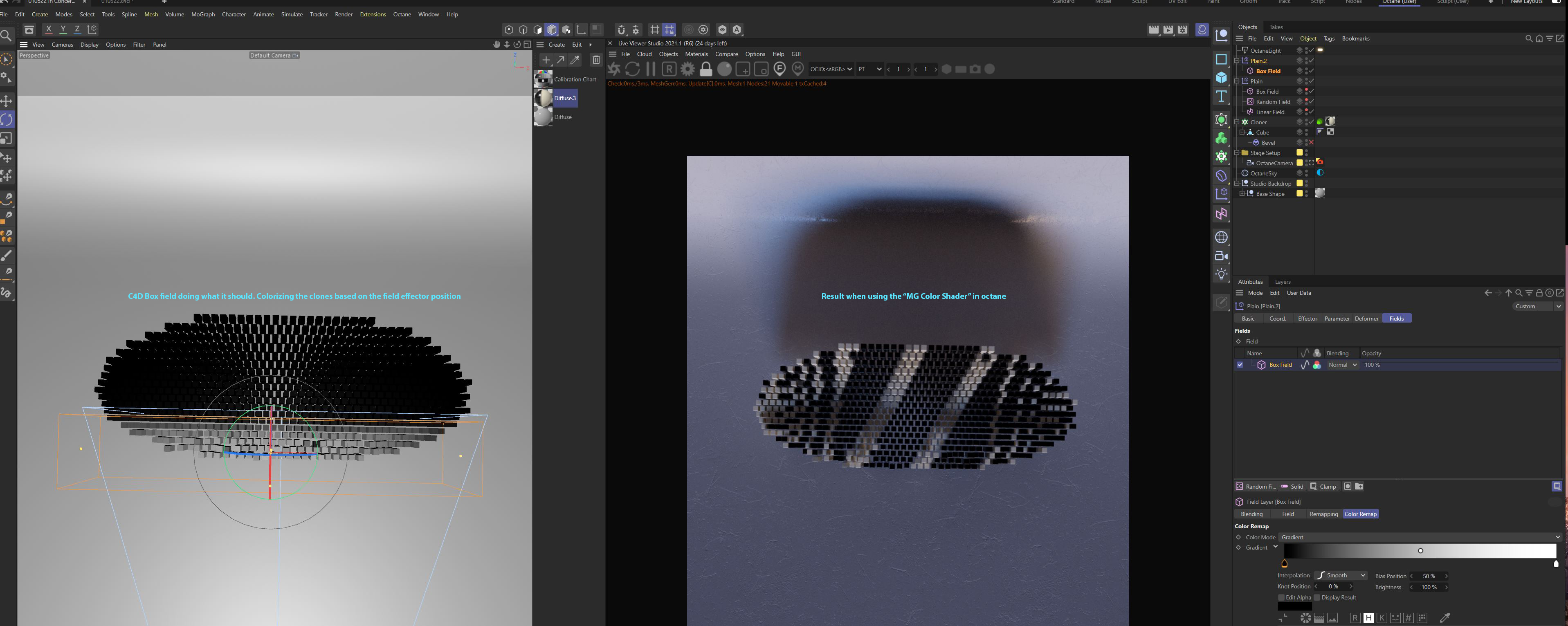The image size is (1568, 626).
Task: Collapse the Cloner object tree
Action: click(1236, 122)
